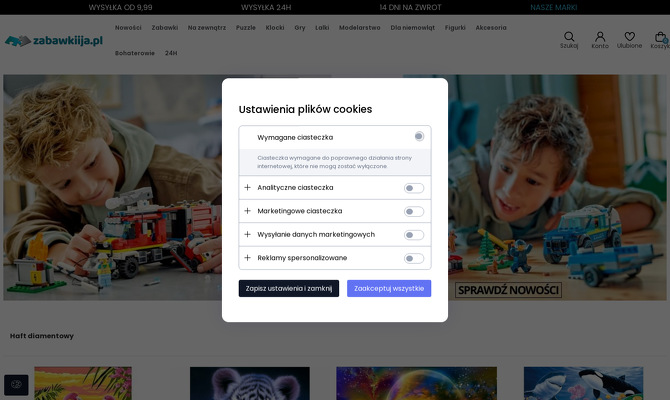The height and width of the screenshot is (400, 670).
Task: Open the colorful galaxy diamond painting thumbnail
Action: (x=416, y=383)
